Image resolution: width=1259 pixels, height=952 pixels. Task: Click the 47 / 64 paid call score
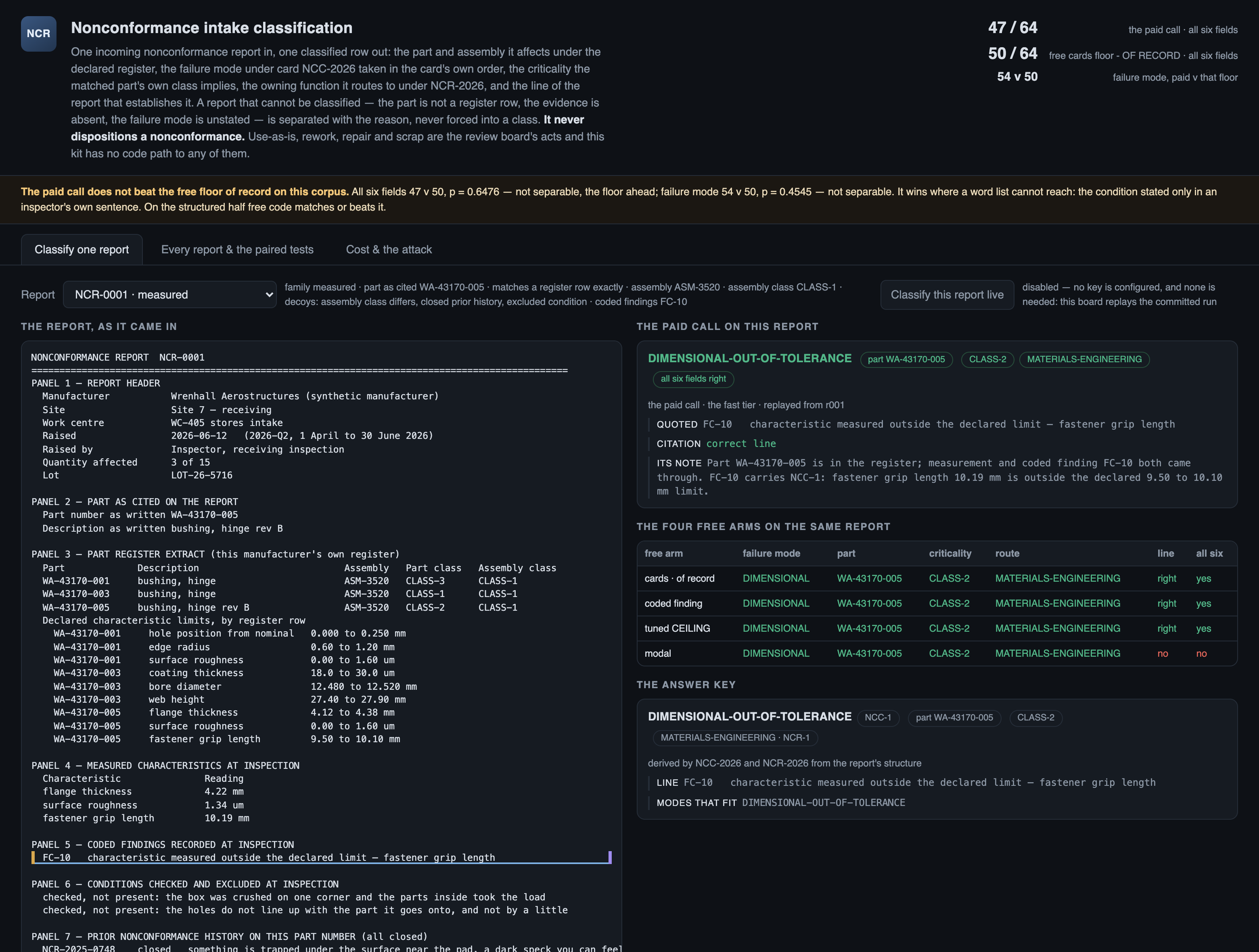click(1012, 28)
